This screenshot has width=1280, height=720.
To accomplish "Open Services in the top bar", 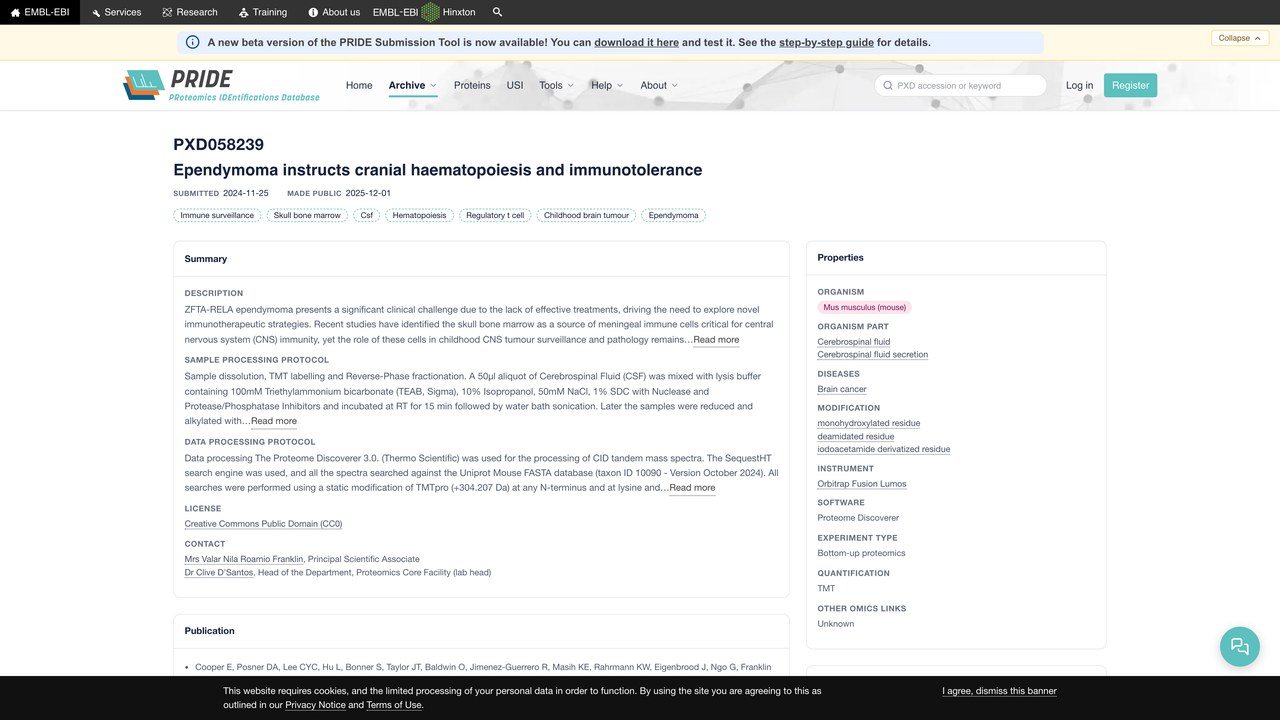I will (x=116, y=12).
